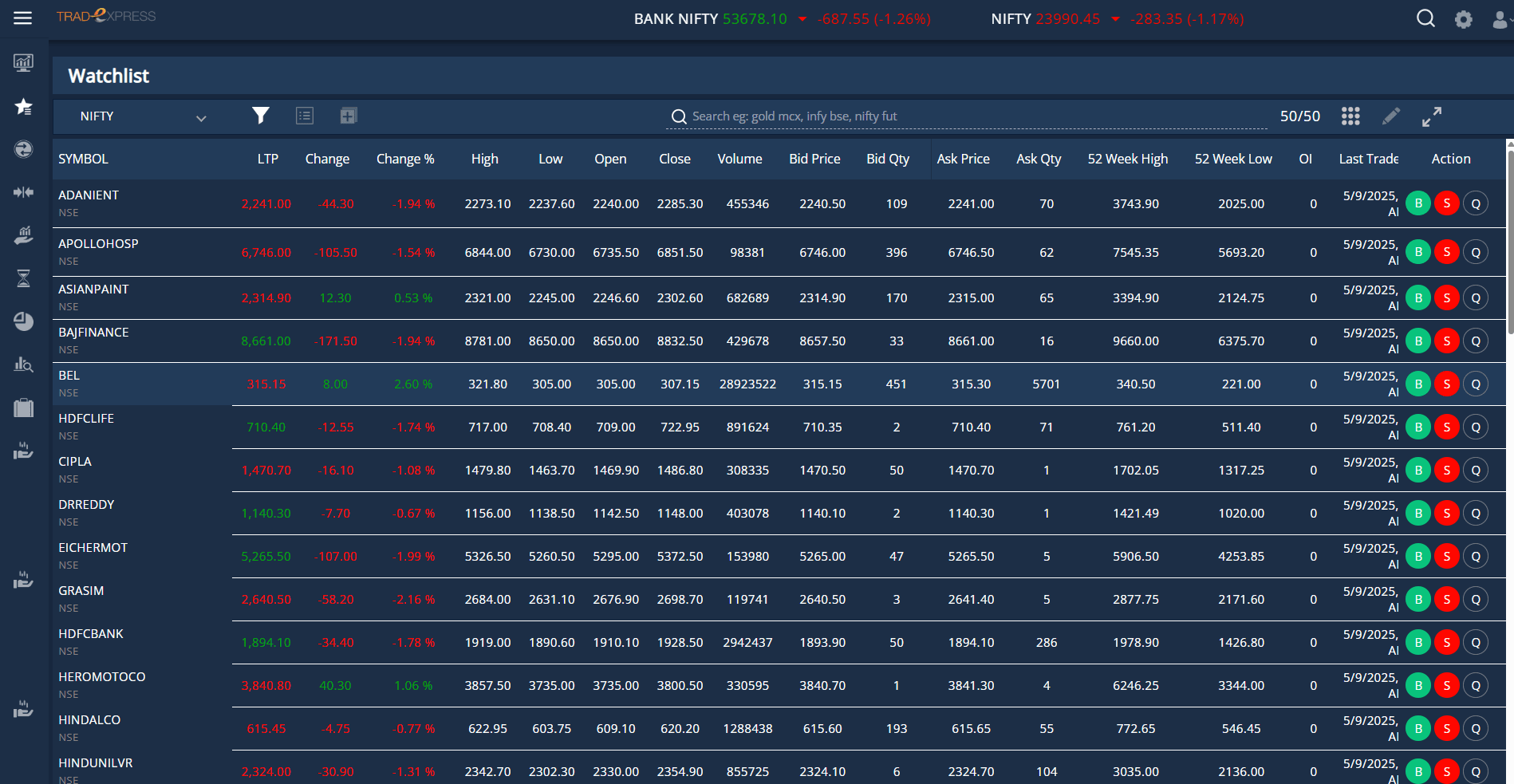Expand watchlist with the fullscreen arrows icon
The height and width of the screenshot is (784, 1514).
(1432, 116)
